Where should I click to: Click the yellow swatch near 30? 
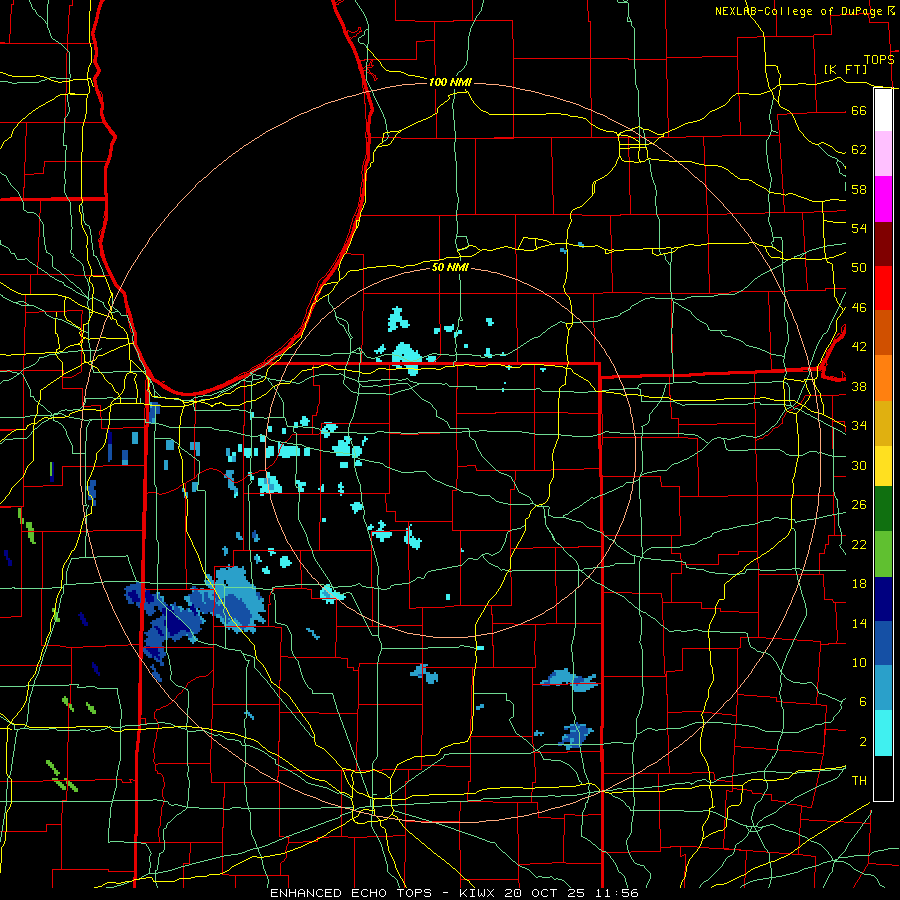pyautogui.click(x=883, y=466)
